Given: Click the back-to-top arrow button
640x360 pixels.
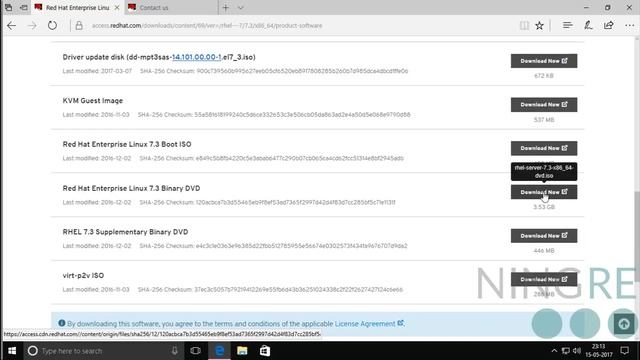Looking at the screenshot, I should [624, 324].
